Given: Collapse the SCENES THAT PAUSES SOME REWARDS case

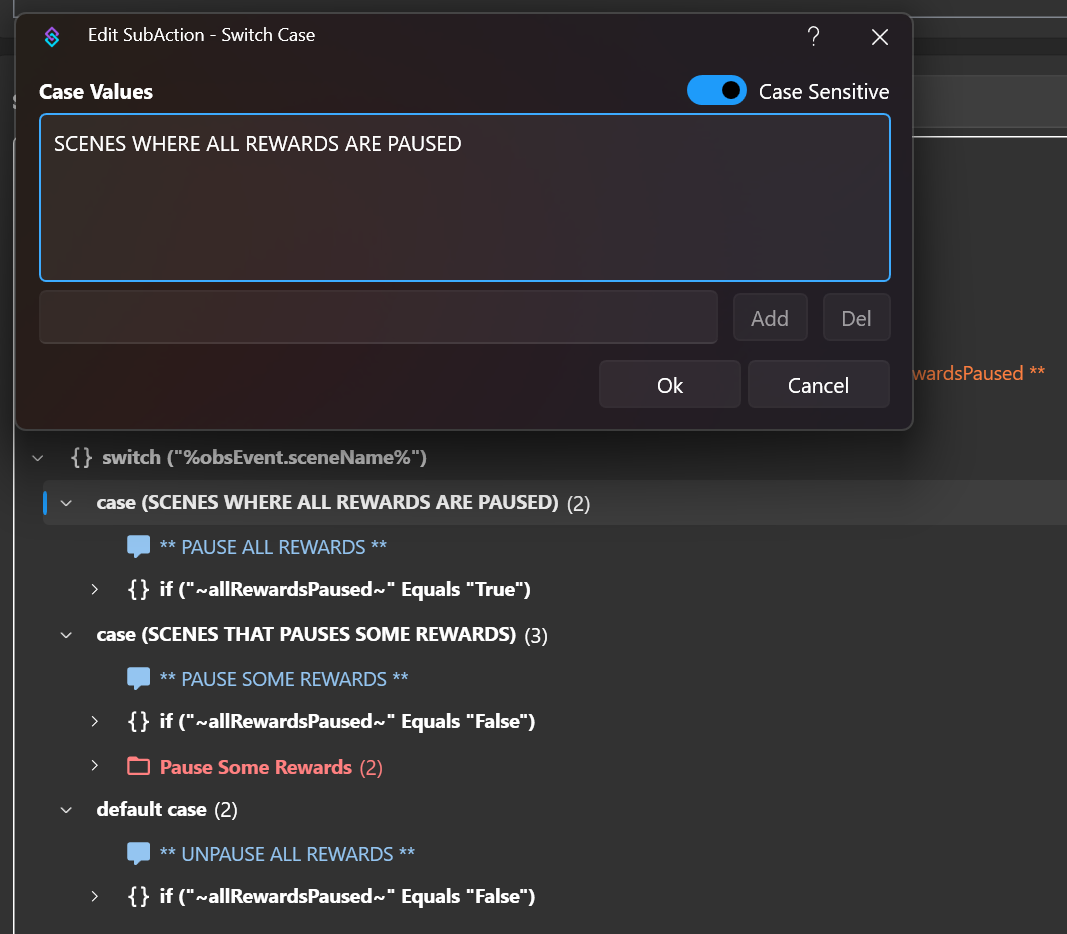Looking at the screenshot, I should pyautogui.click(x=67, y=634).
